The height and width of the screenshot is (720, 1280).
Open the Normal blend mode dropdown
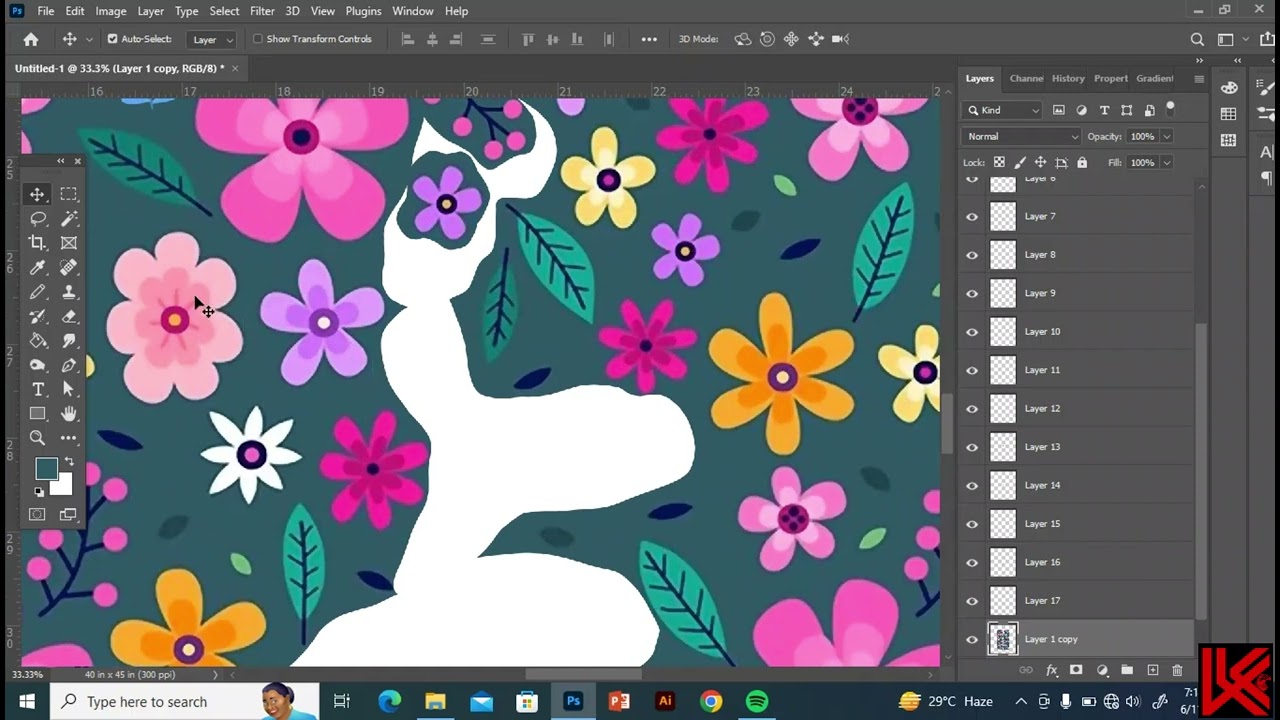coord(1022,136)
